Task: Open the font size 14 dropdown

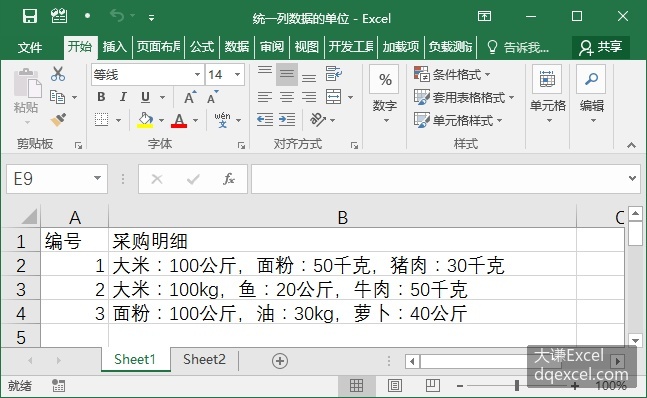Action: coord(238,75)
